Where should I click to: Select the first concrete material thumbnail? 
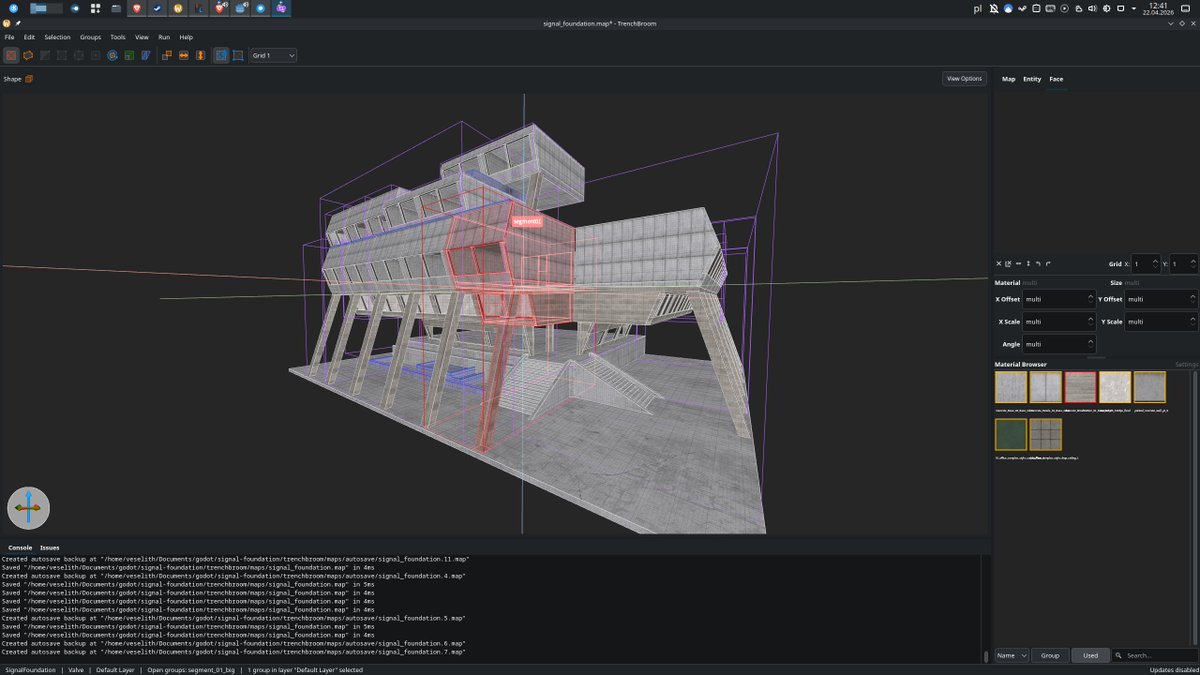click(1011, 387)
